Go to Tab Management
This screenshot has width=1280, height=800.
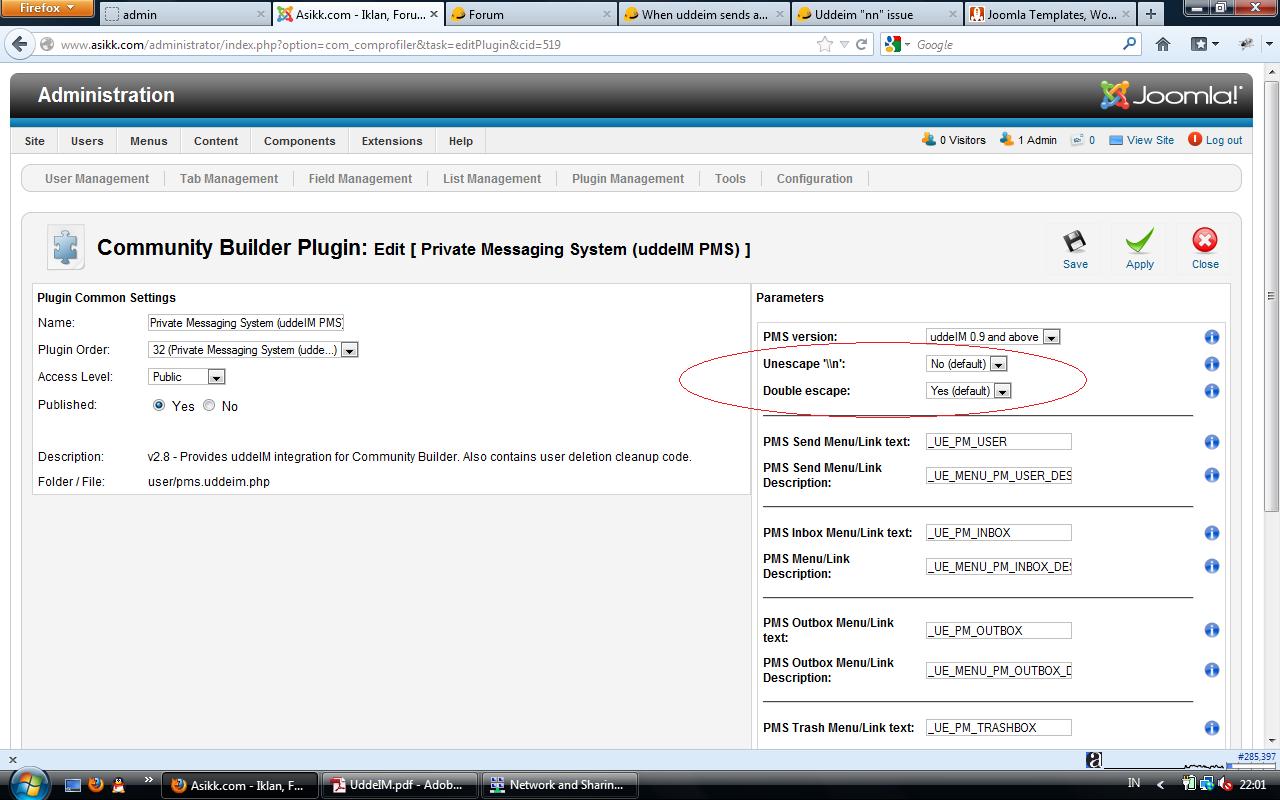pyautogui.click(x=229, y=179)
